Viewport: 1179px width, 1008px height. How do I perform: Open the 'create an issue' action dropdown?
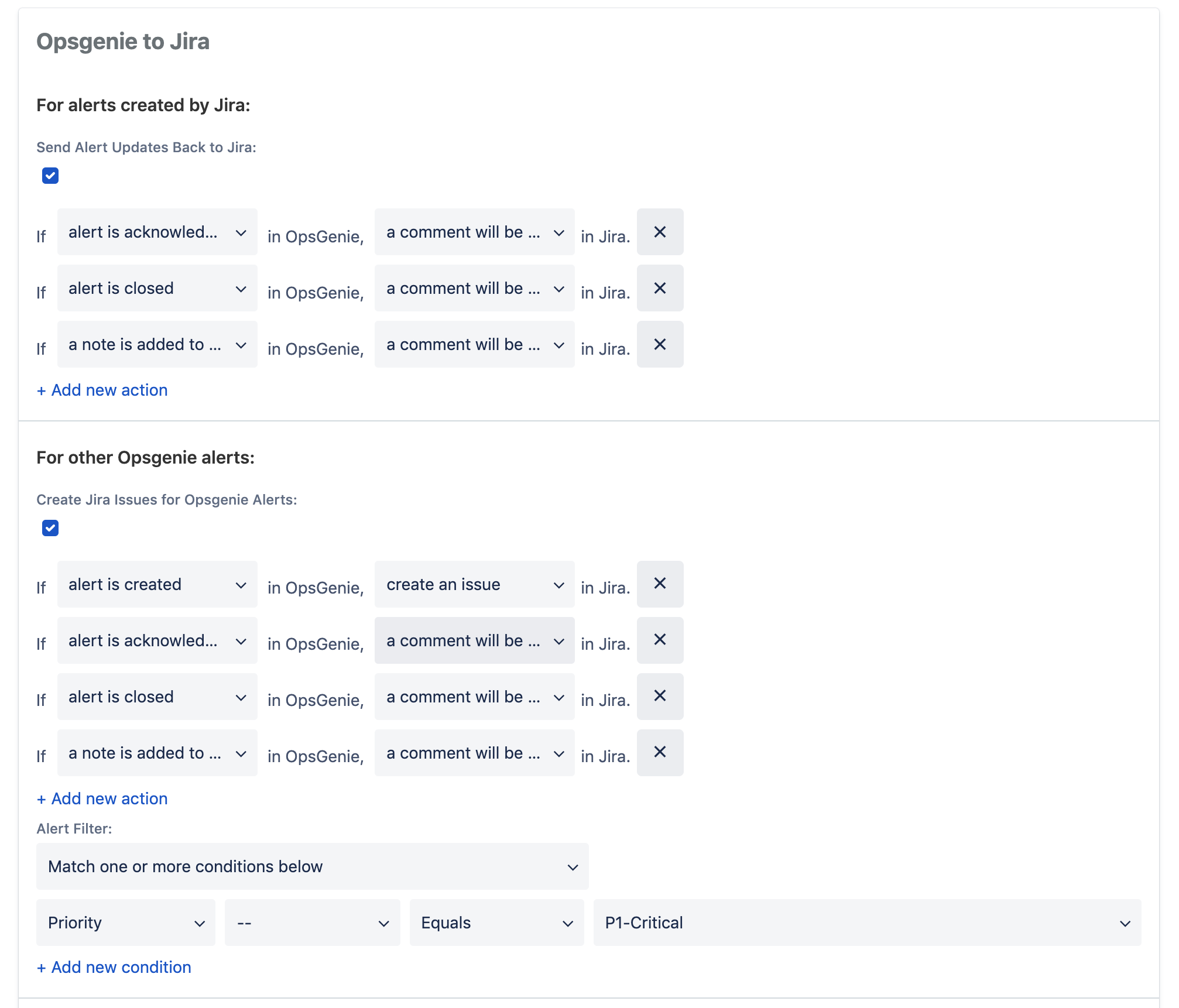pyautogui.click(x=474, y=585)
